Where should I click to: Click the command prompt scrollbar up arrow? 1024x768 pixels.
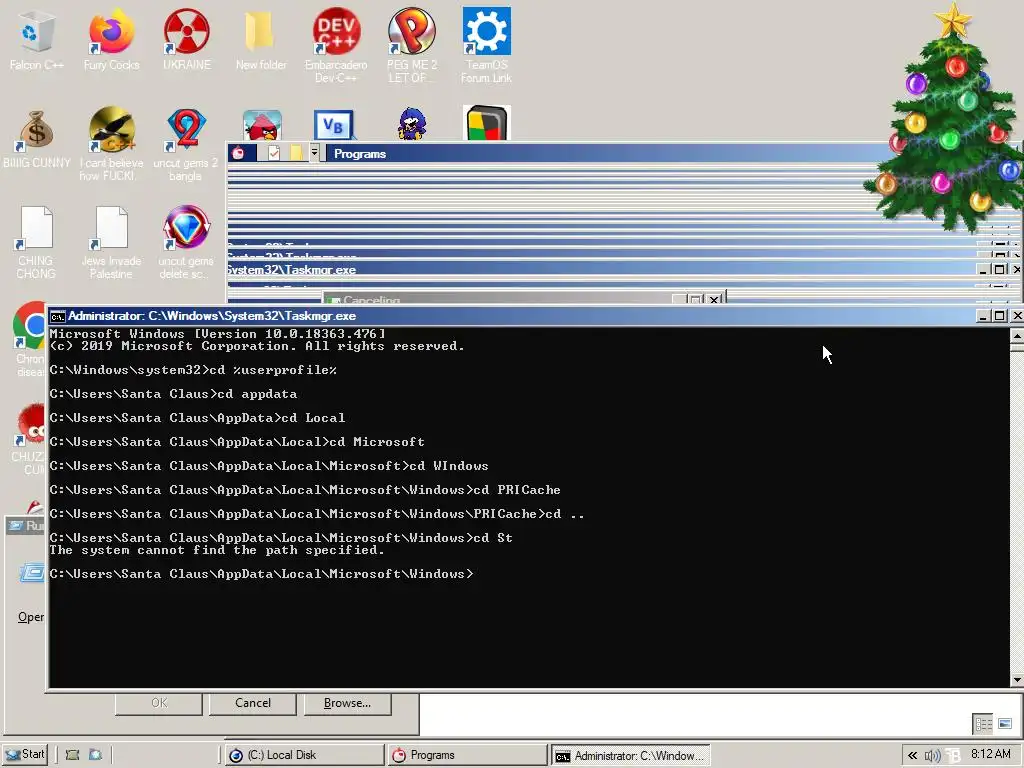click(x=1017, y=336)
